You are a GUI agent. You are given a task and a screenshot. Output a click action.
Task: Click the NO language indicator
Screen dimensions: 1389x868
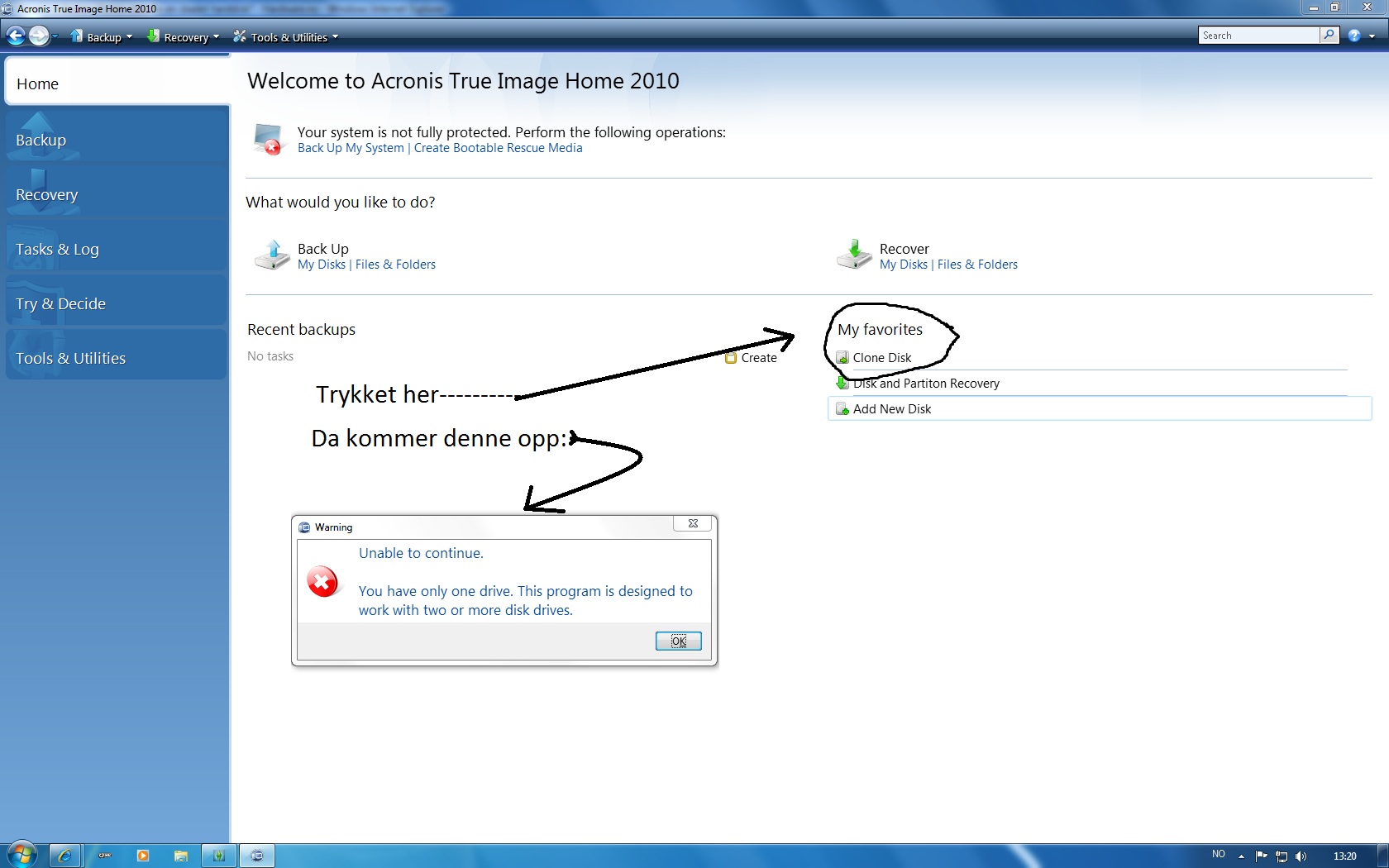pos(1218,855)
